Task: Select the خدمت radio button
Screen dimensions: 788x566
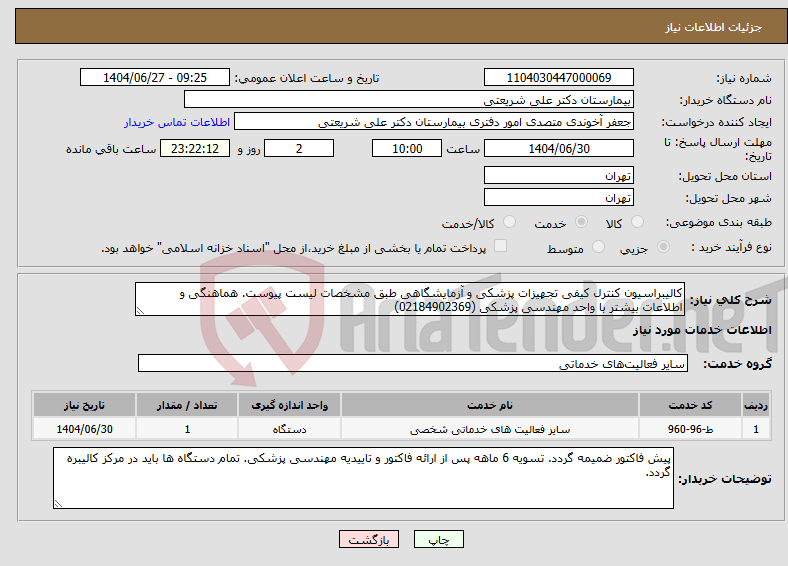Action: [581, 222]
